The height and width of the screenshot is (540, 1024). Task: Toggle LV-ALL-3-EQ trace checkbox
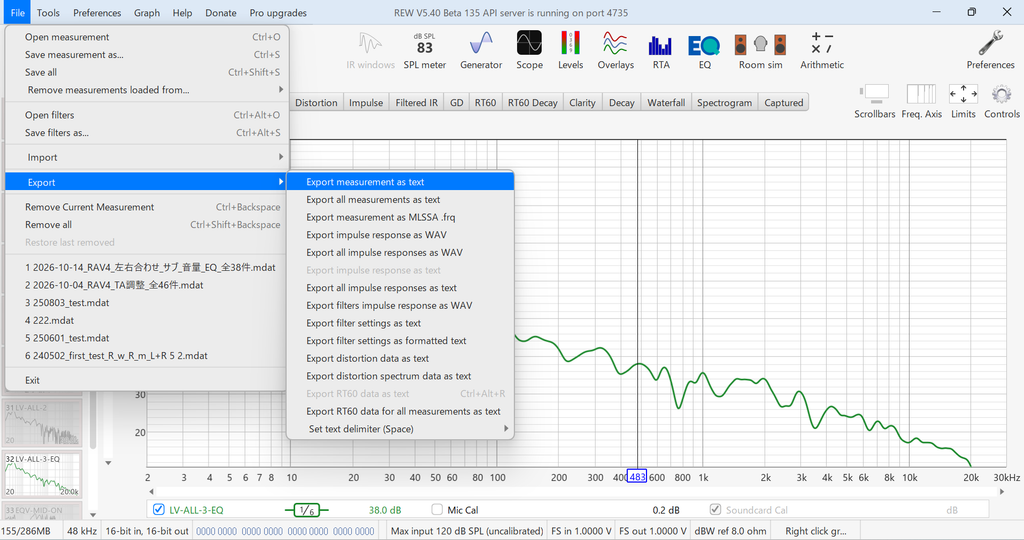click(x=158, y=509)
